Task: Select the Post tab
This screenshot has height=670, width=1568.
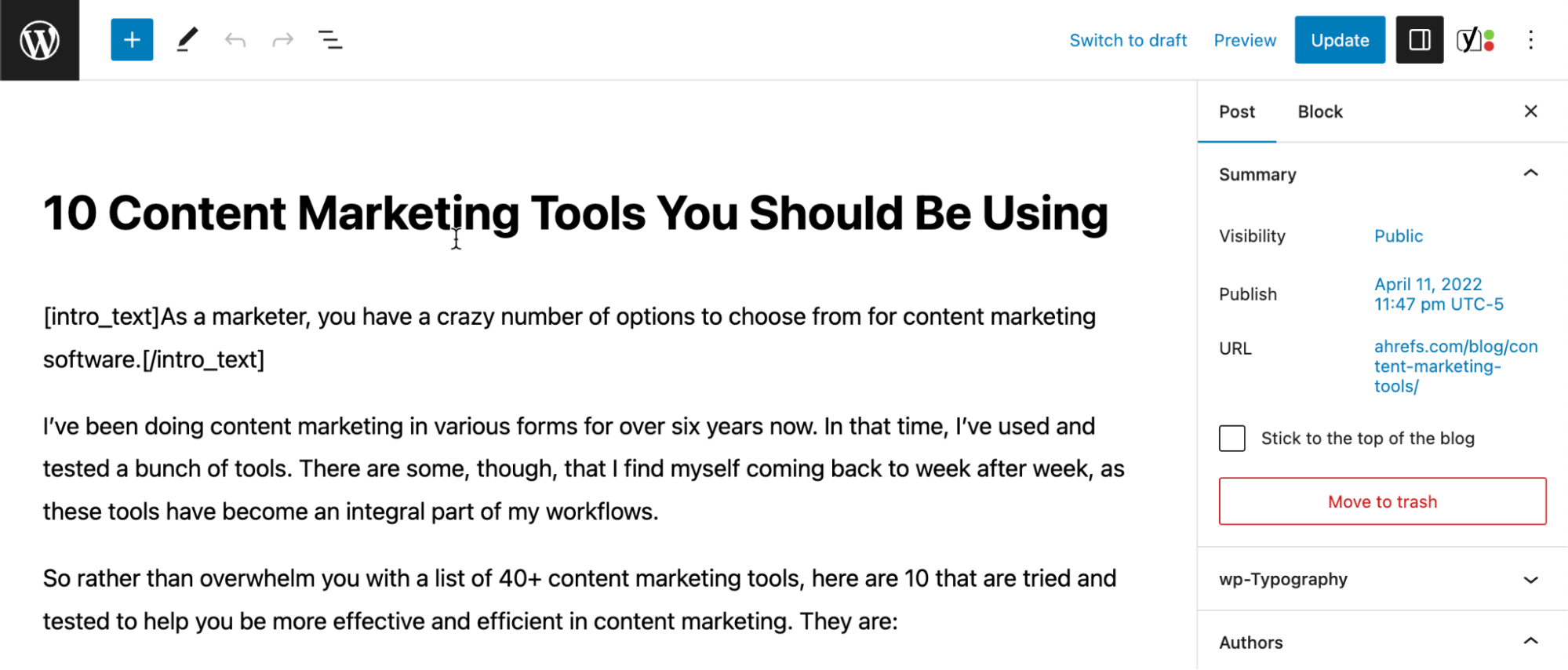Action: click(x=1237, y=112)
